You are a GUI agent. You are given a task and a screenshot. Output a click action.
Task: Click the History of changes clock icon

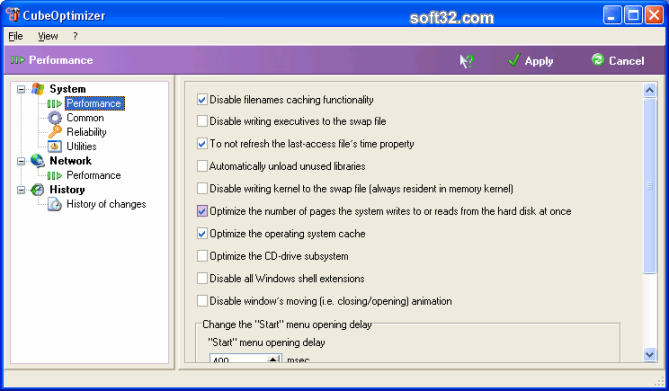click(55, 204)
